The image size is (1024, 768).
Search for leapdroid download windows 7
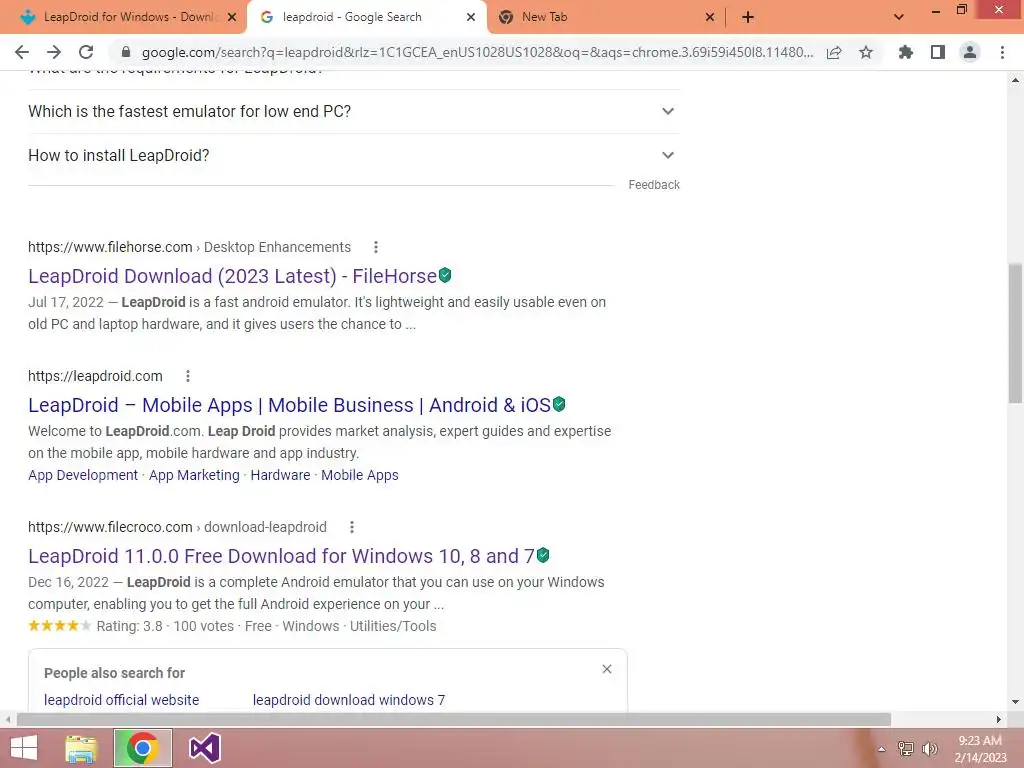[349, 700]
